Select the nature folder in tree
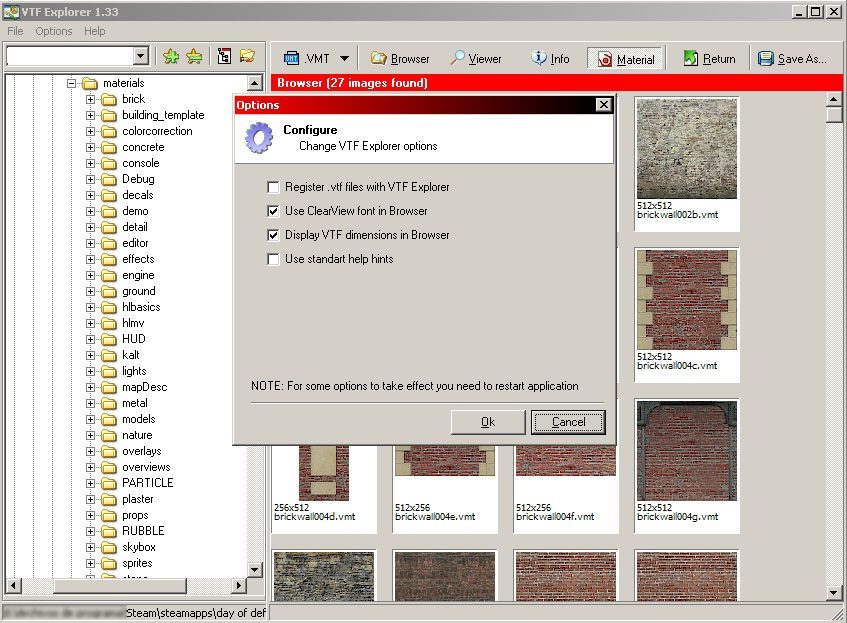 coord(137,436)
